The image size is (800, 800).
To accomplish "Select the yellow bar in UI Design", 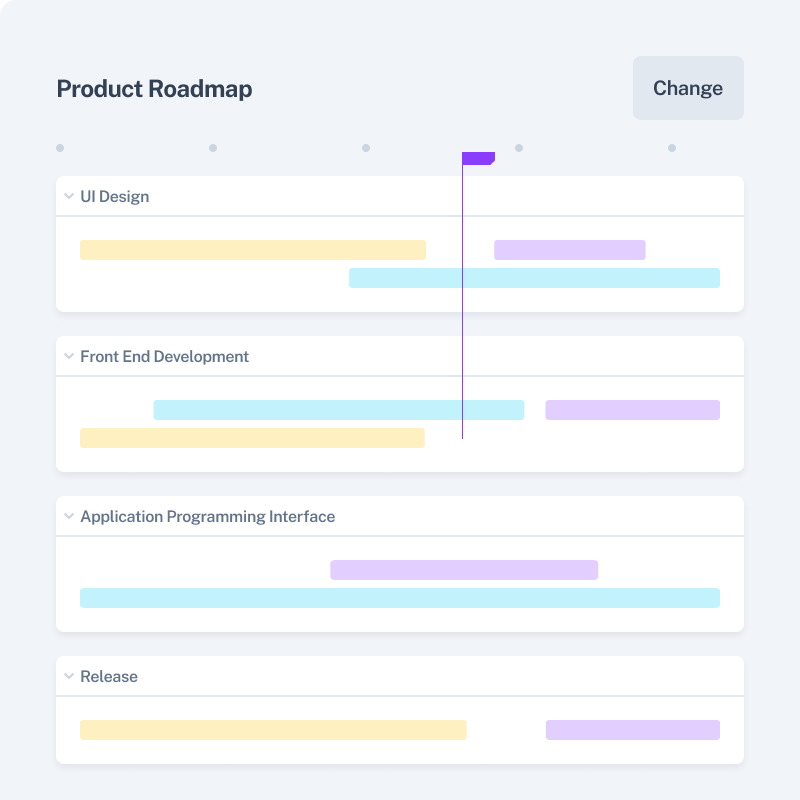I will tap(252, 250).
